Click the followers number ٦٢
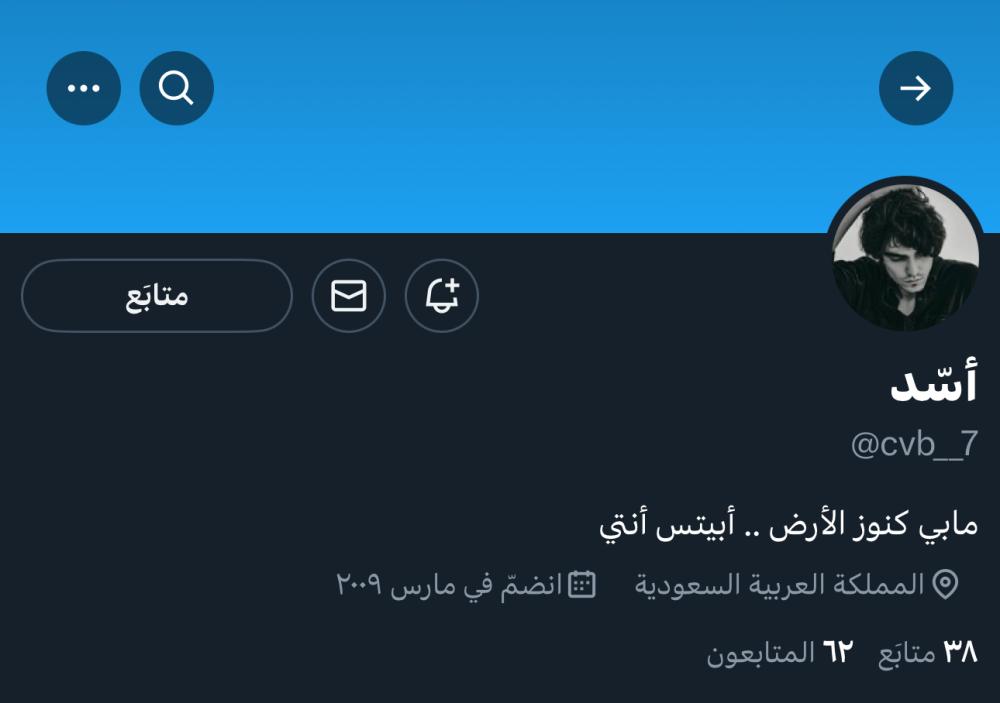This screenshot has height=703, width=1000. point(838,653)
